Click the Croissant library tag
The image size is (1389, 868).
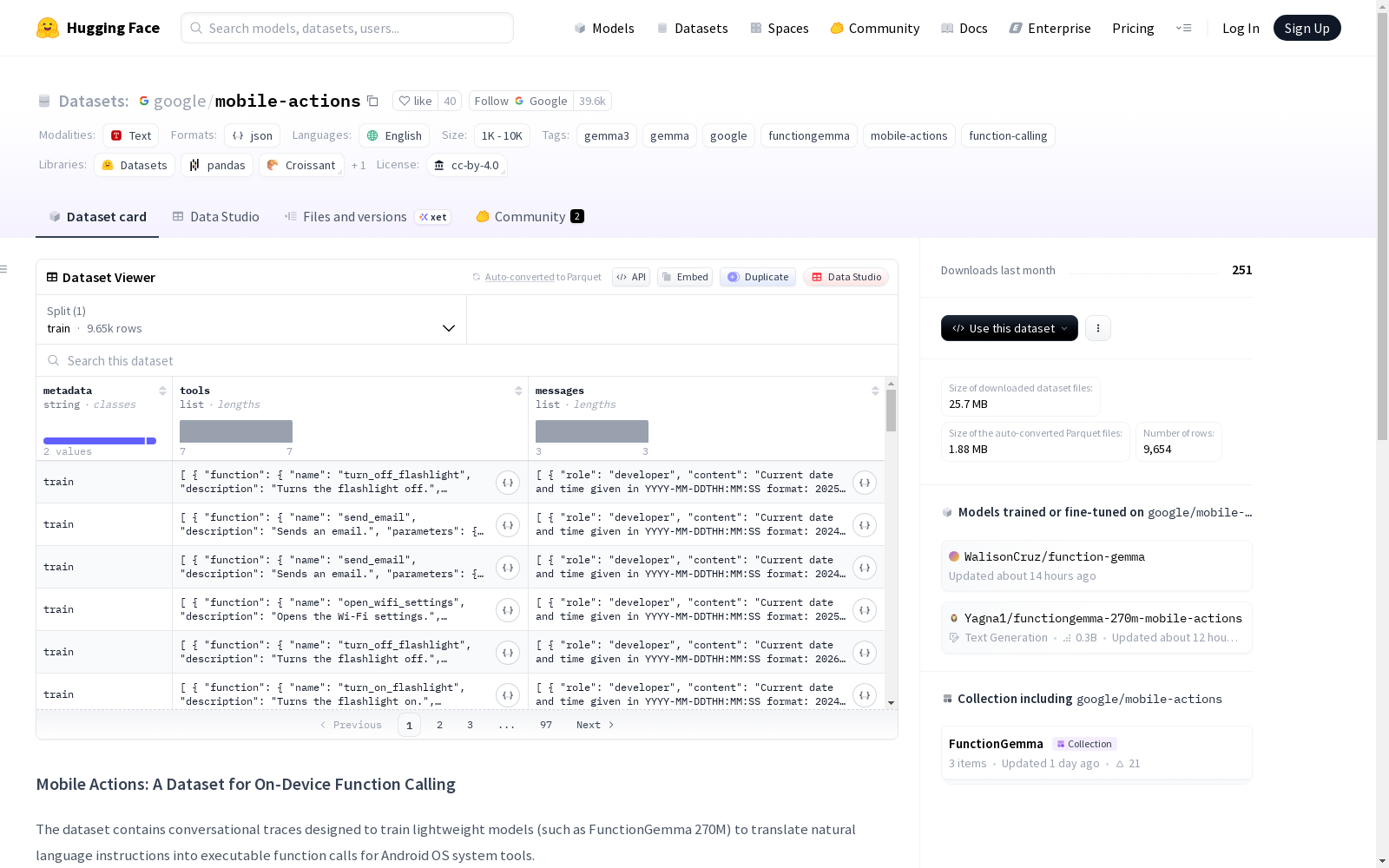(x=301, y=165)
